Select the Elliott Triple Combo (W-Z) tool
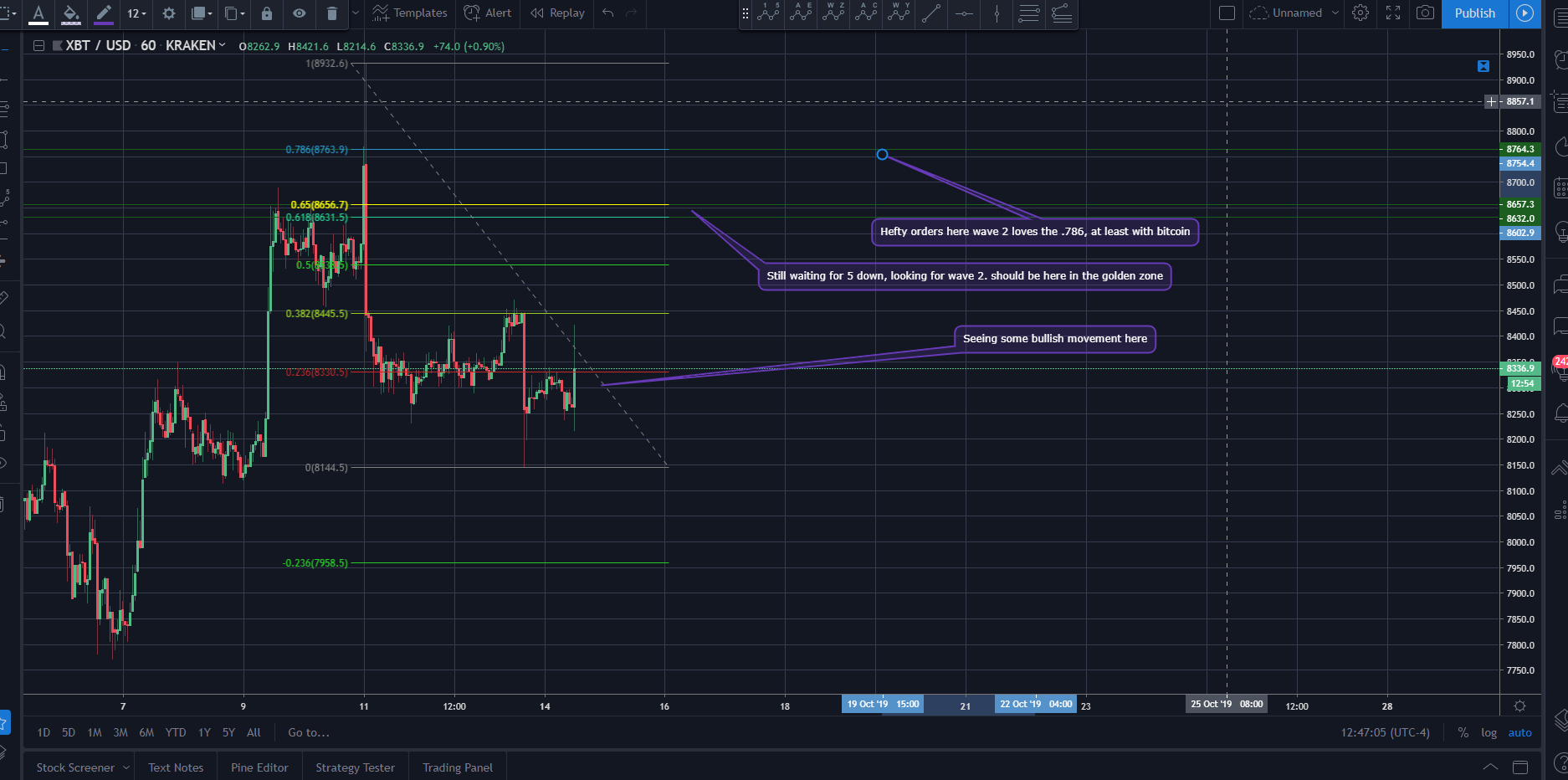The width and height of the screenshot is (1568, 780). point(833,13)
